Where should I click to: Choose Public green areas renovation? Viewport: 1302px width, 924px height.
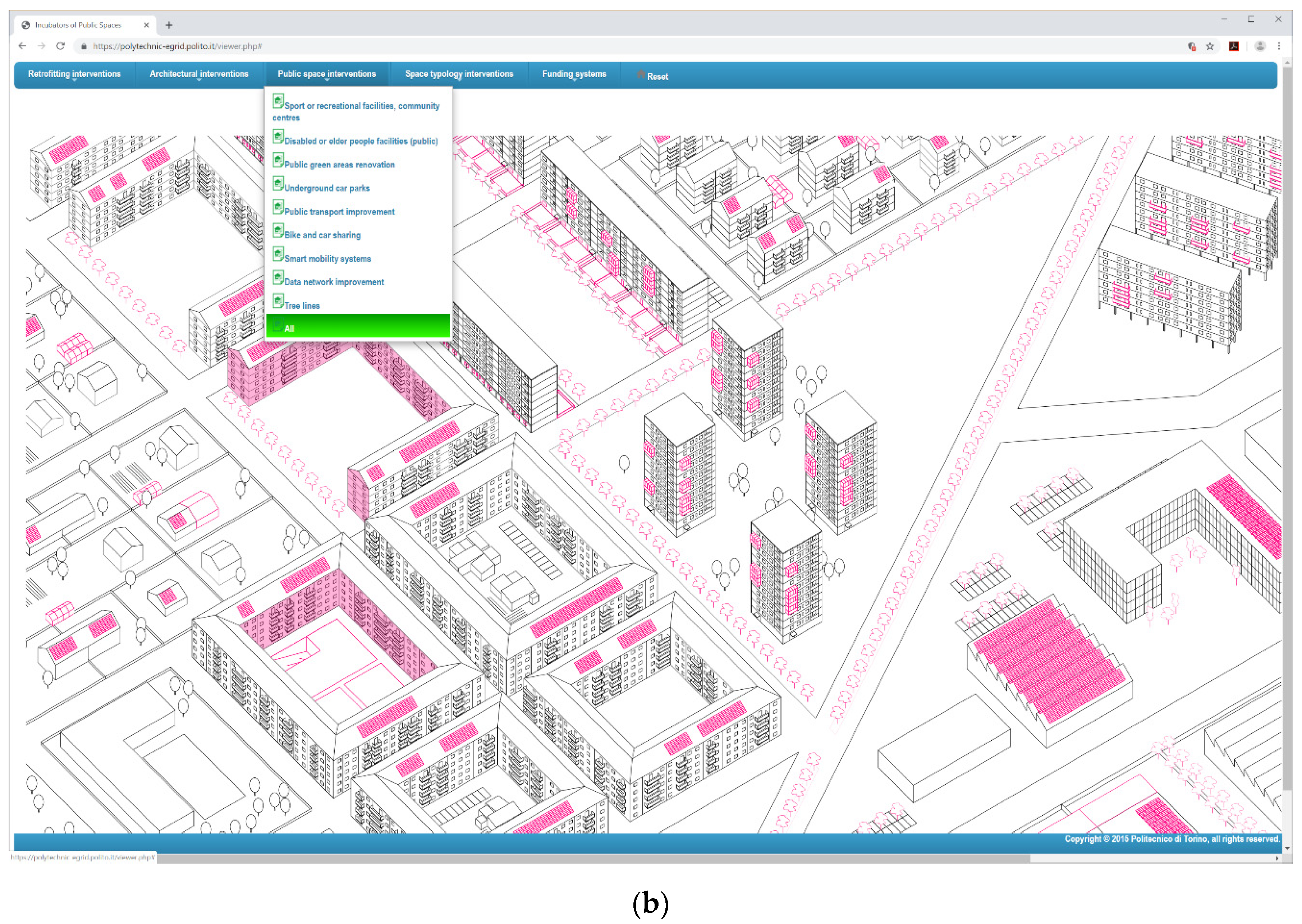[x=339, y=165]
